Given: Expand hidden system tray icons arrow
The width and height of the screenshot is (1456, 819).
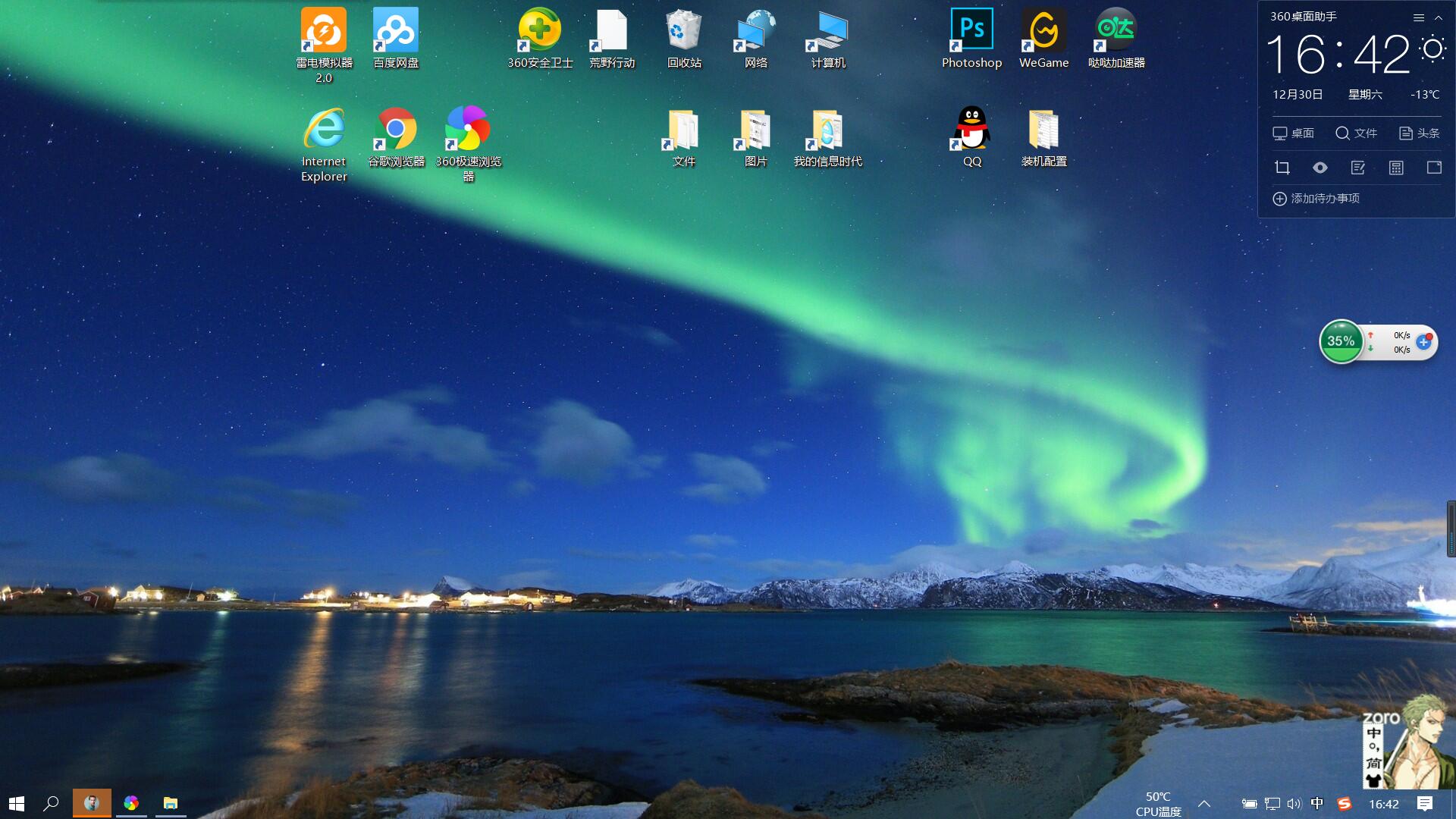Looking at the screenshot, I should pyautogui.click(x=1204, y=804).
